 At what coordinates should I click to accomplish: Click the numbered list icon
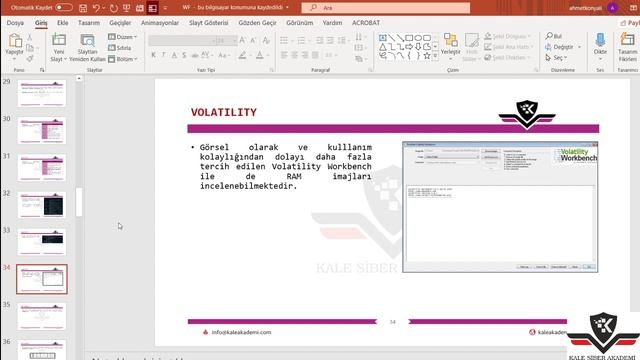(301, 40)
